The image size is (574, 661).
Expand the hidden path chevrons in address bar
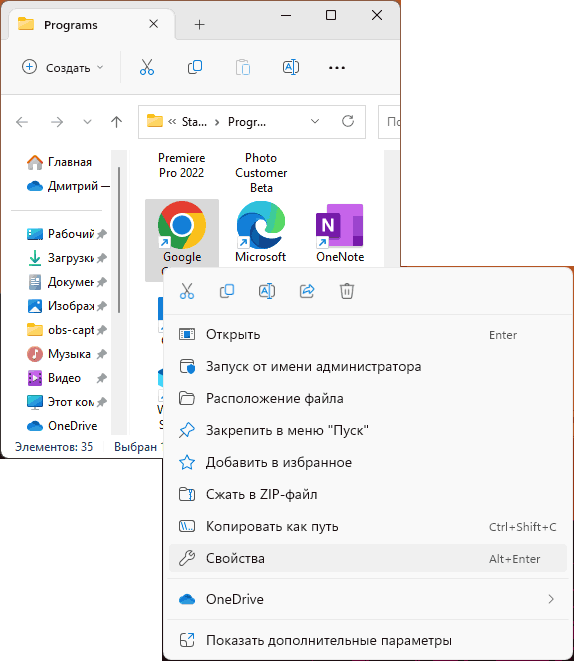coord(172,122)
